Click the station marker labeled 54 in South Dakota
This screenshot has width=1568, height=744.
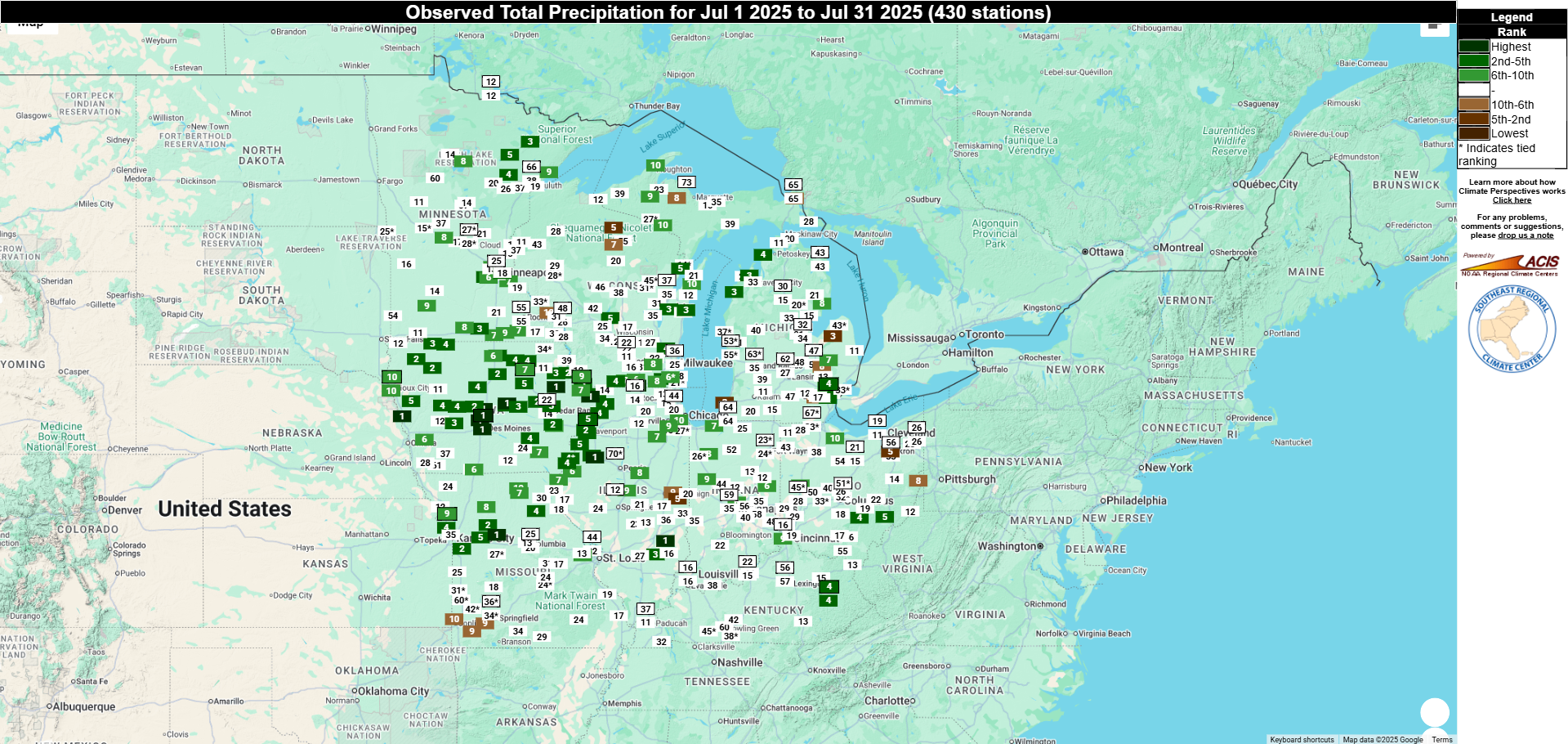393,316
